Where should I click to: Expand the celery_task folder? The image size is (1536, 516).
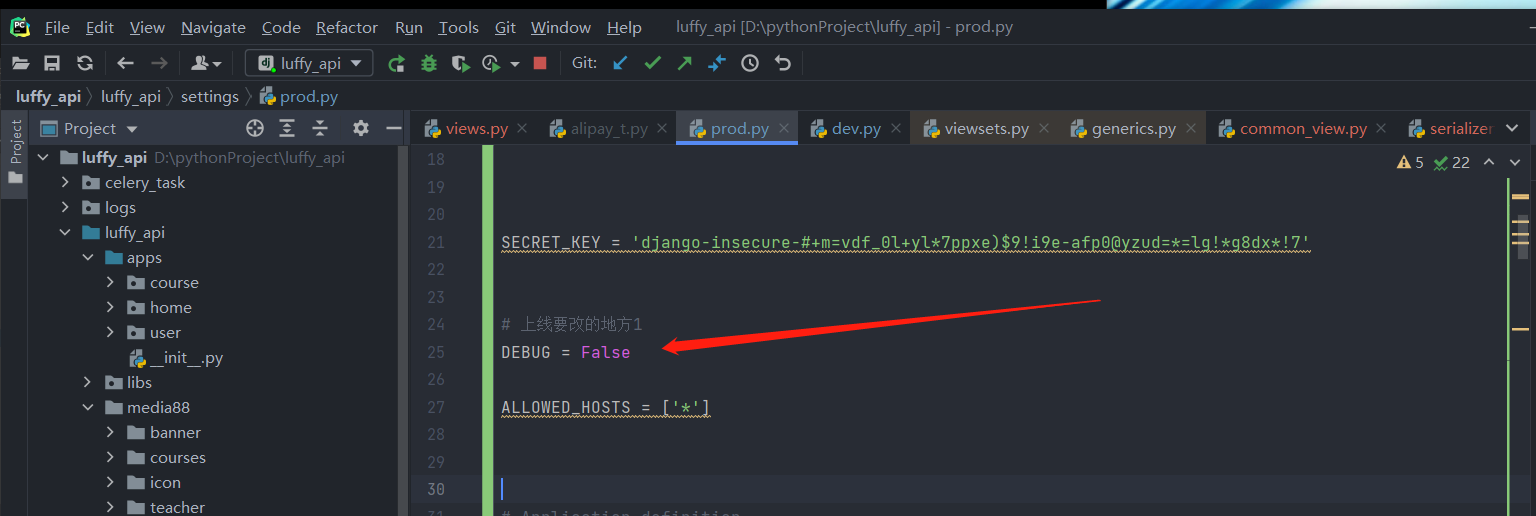tap(65, 182)
